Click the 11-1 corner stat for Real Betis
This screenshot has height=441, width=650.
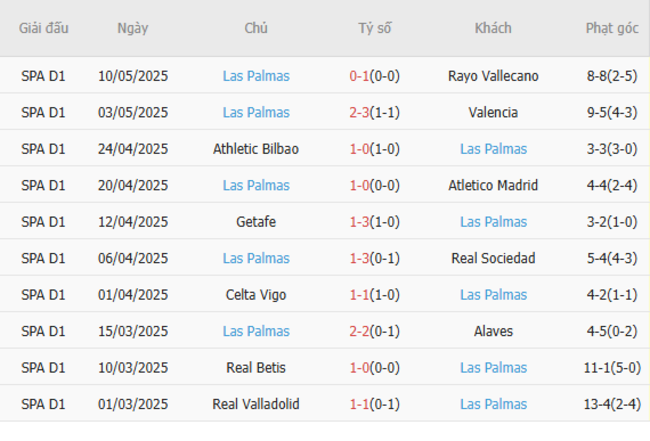(x=612, y=368)
